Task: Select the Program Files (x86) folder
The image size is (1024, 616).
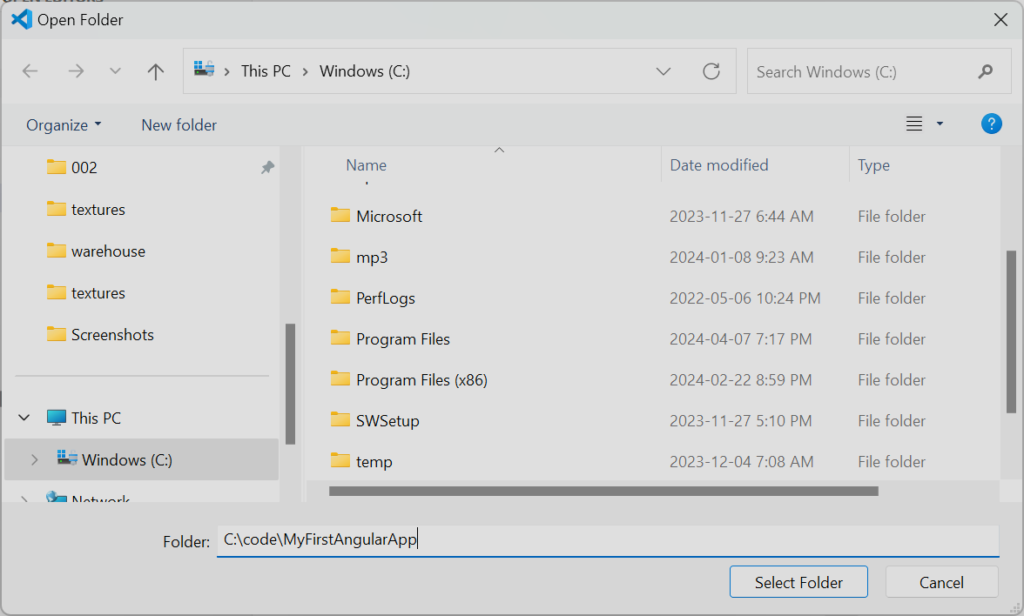Action: click(421, 380)
